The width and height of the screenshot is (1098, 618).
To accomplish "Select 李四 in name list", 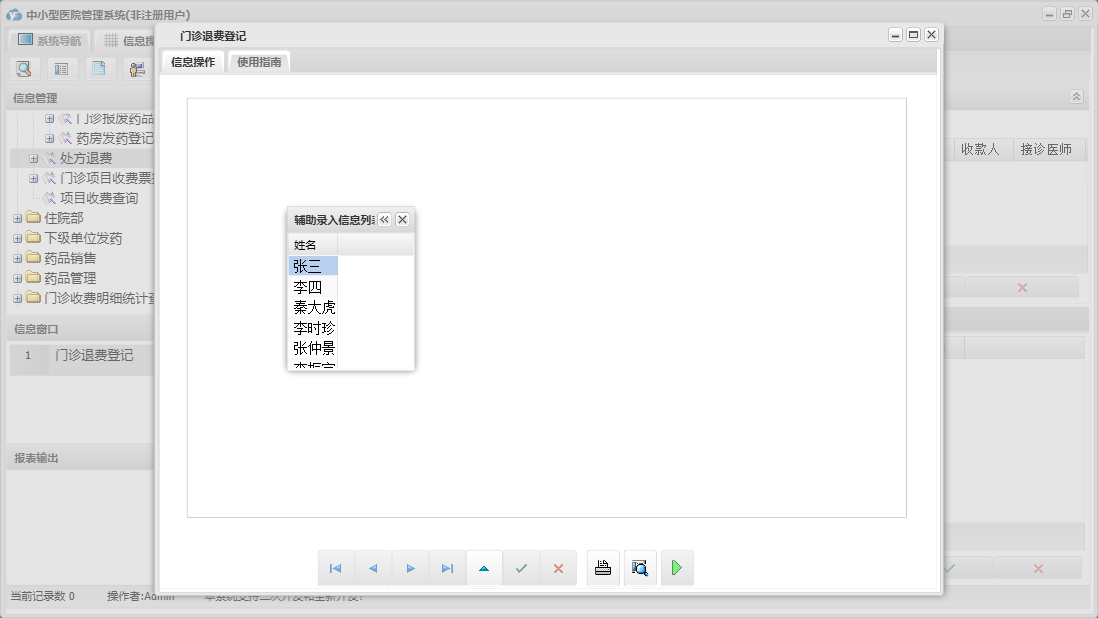I will click(x=313, y=287).
